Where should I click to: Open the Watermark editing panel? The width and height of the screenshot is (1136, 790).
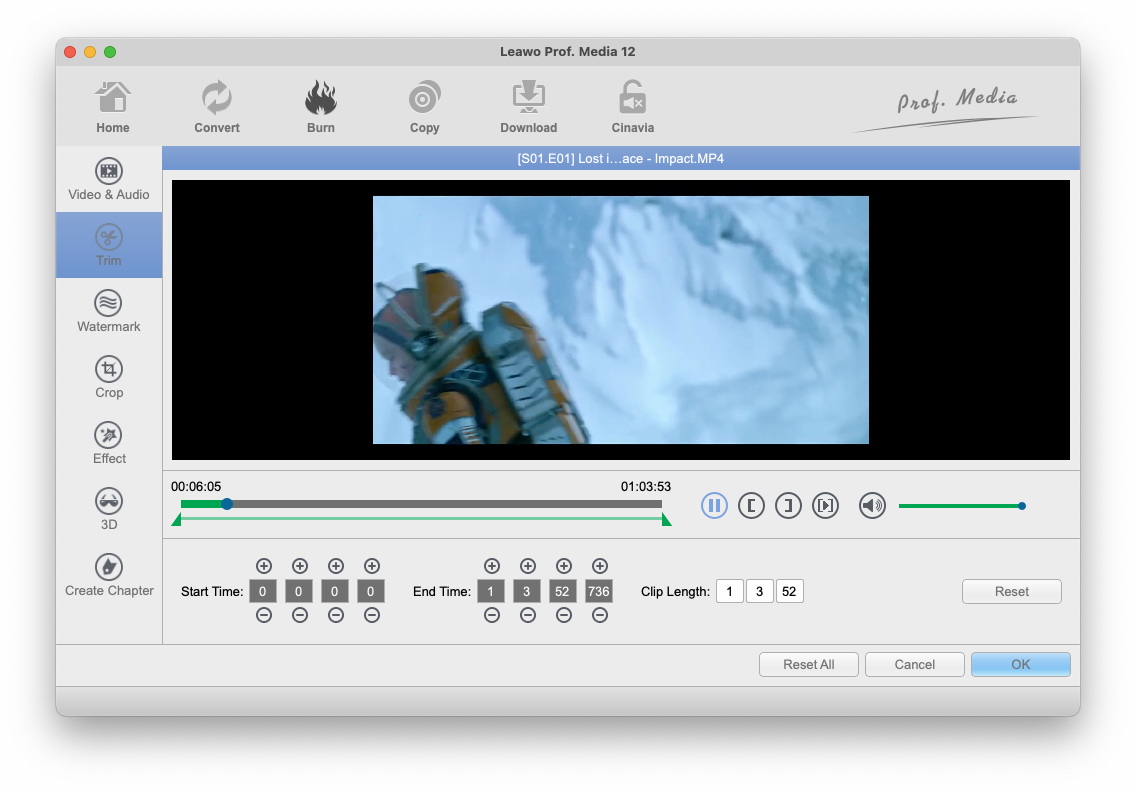click(109, 311)
